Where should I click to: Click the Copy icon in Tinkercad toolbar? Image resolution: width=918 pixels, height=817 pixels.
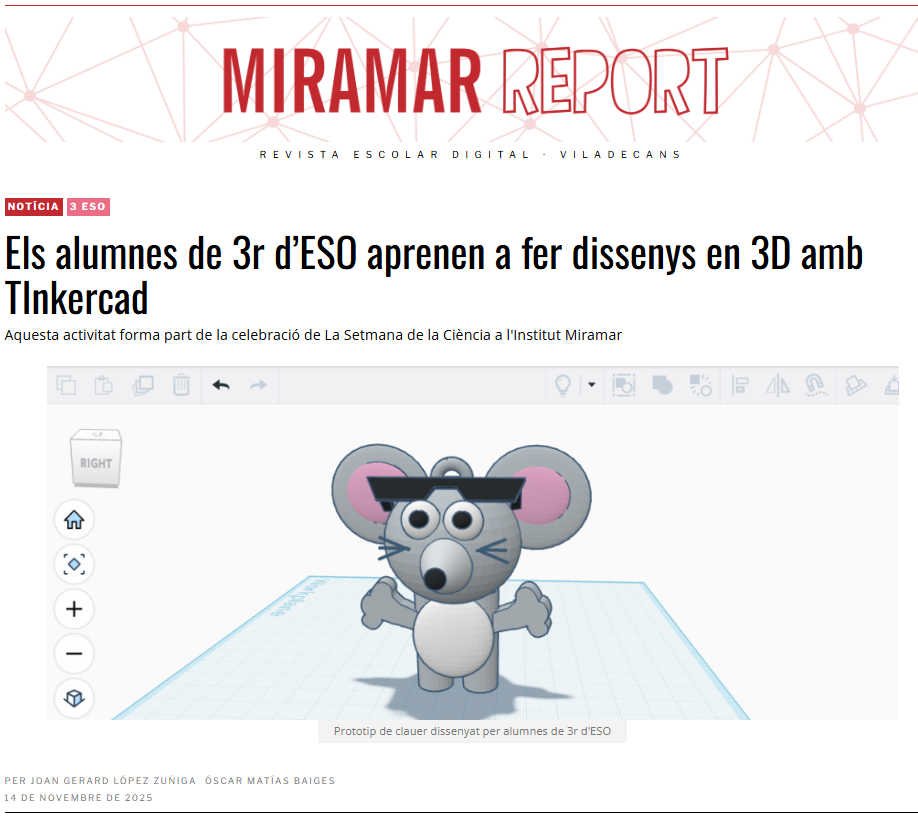click(67, 385)
